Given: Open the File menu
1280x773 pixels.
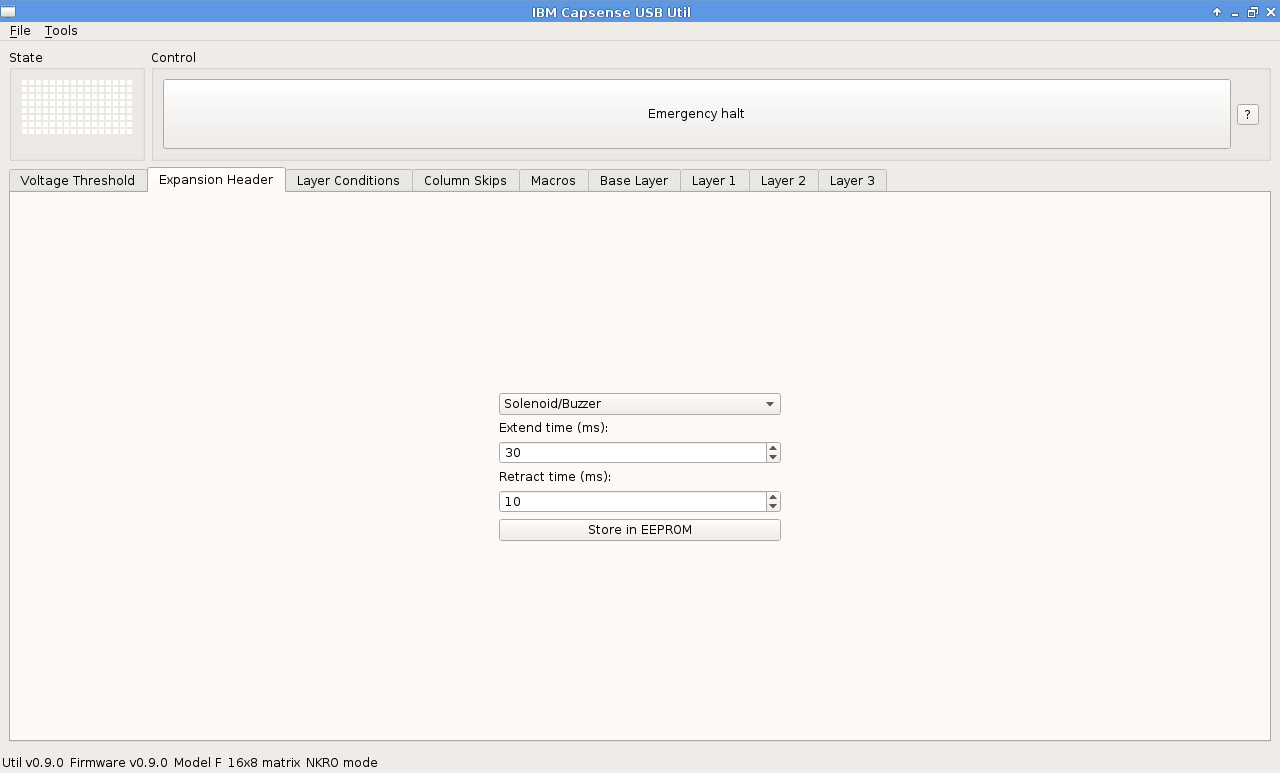Looking at the screenshot, I should (x=20, y=31).
